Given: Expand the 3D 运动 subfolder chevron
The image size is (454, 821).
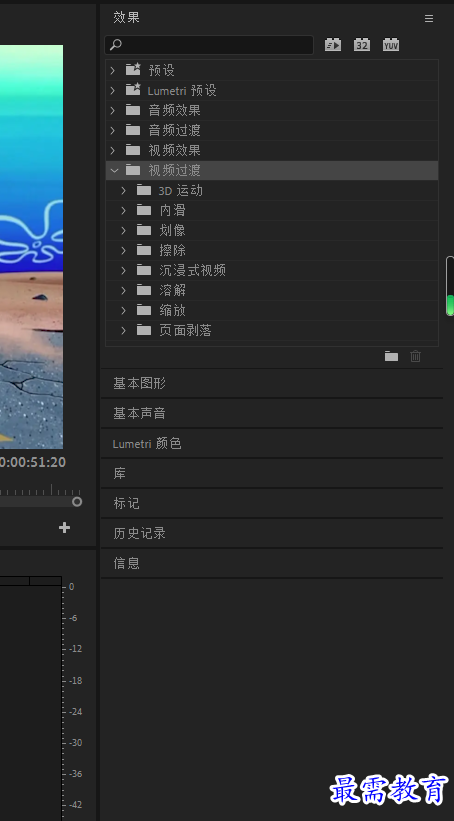Looking at the screenshot, I should click(x=124, y=190).
